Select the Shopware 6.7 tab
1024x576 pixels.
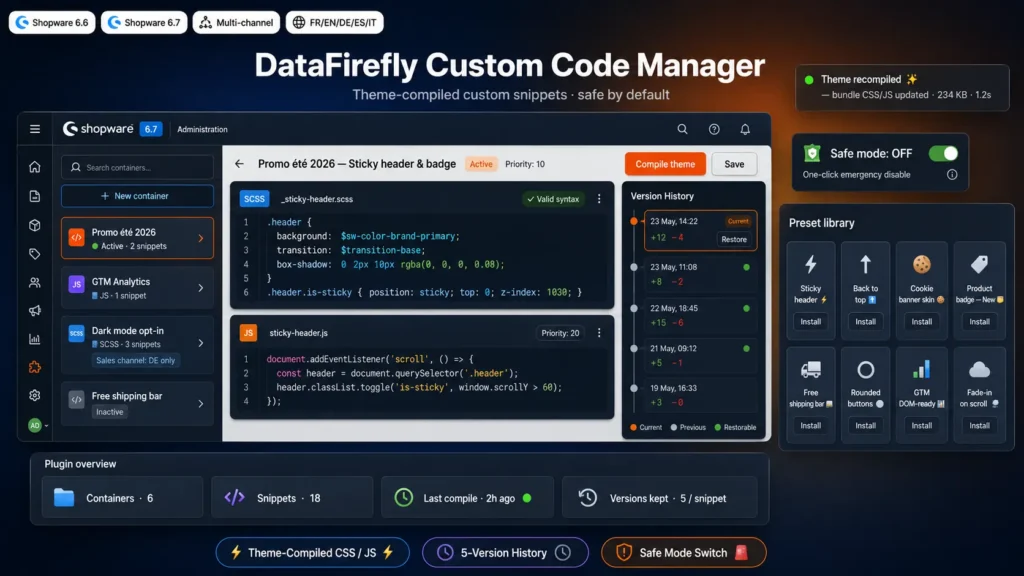(x=144, y=22)
